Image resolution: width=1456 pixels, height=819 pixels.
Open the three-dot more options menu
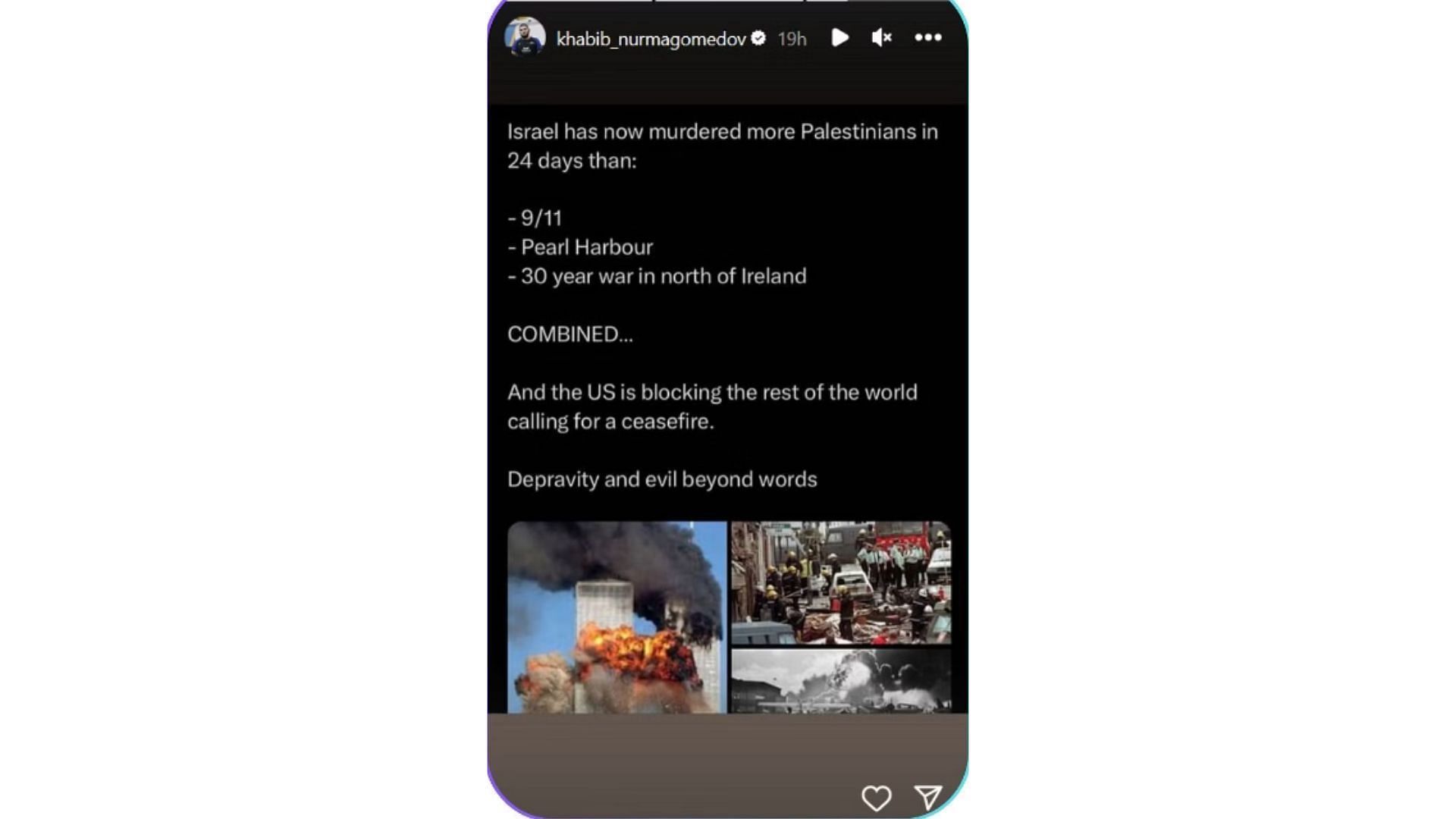[928, 37]
